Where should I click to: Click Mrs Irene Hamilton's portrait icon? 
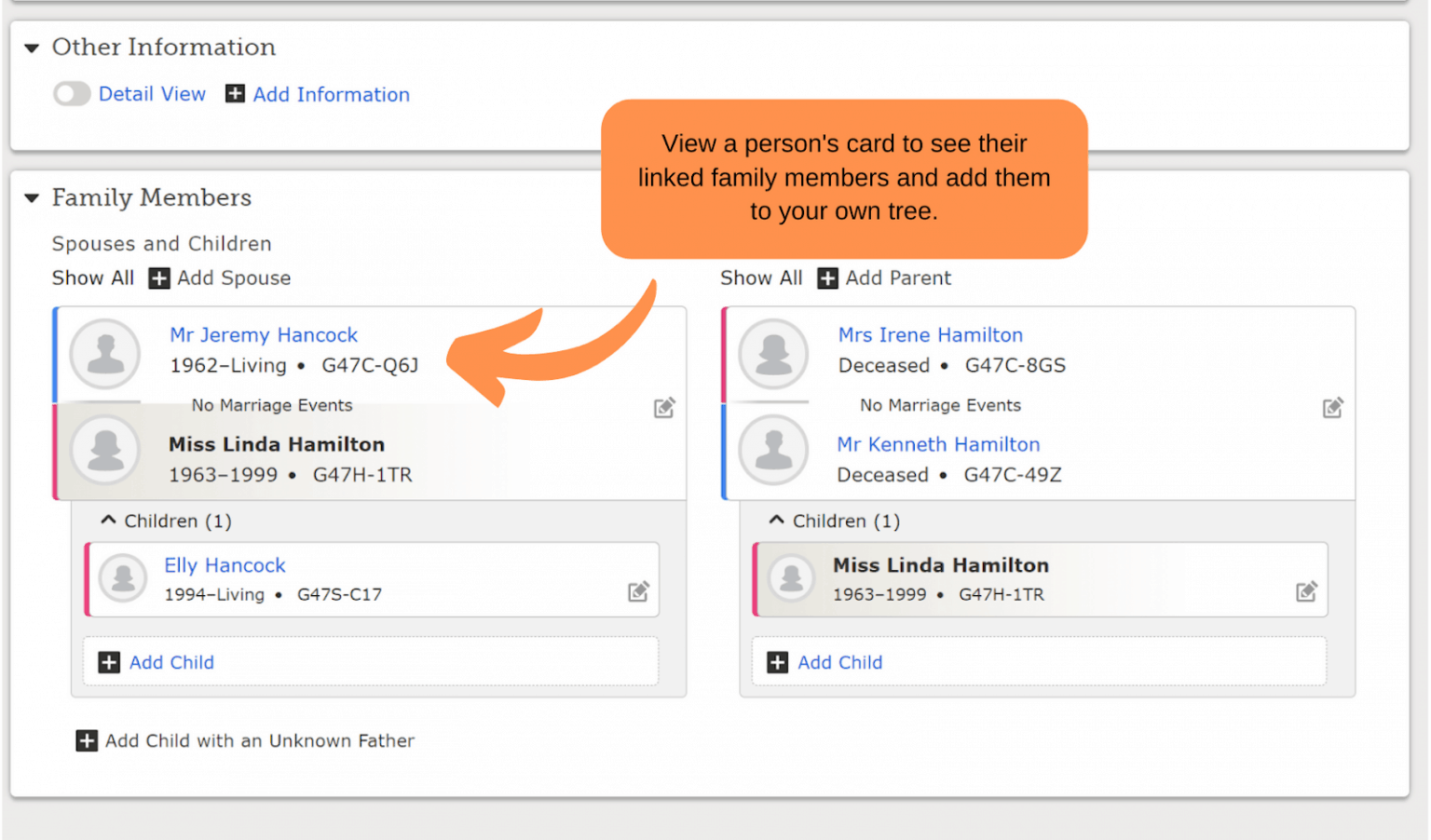point(773,354)
